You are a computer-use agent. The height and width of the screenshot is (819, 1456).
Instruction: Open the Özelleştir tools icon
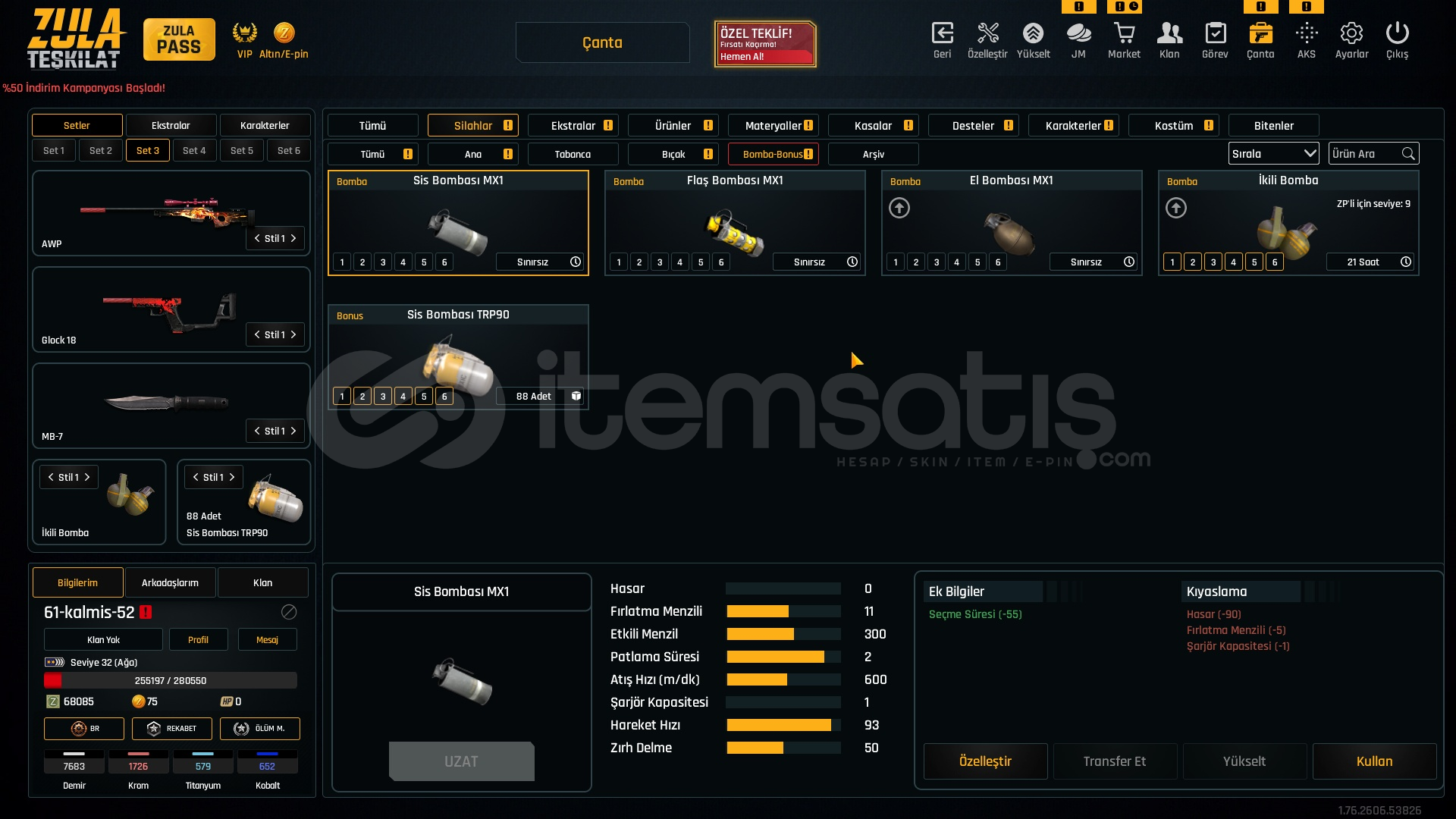click(987, 33)
